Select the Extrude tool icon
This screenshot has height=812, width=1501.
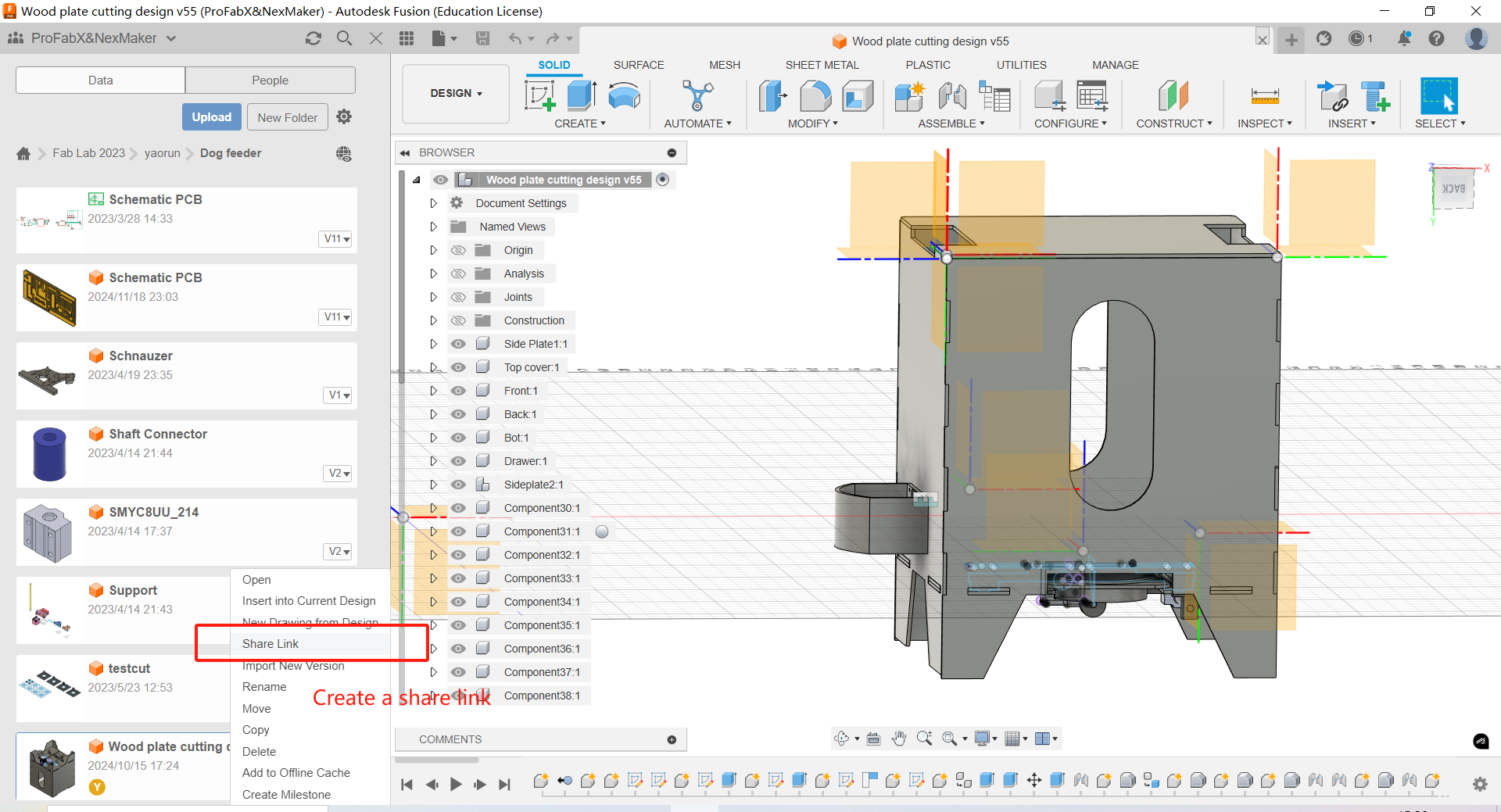[x=582, y=96]
